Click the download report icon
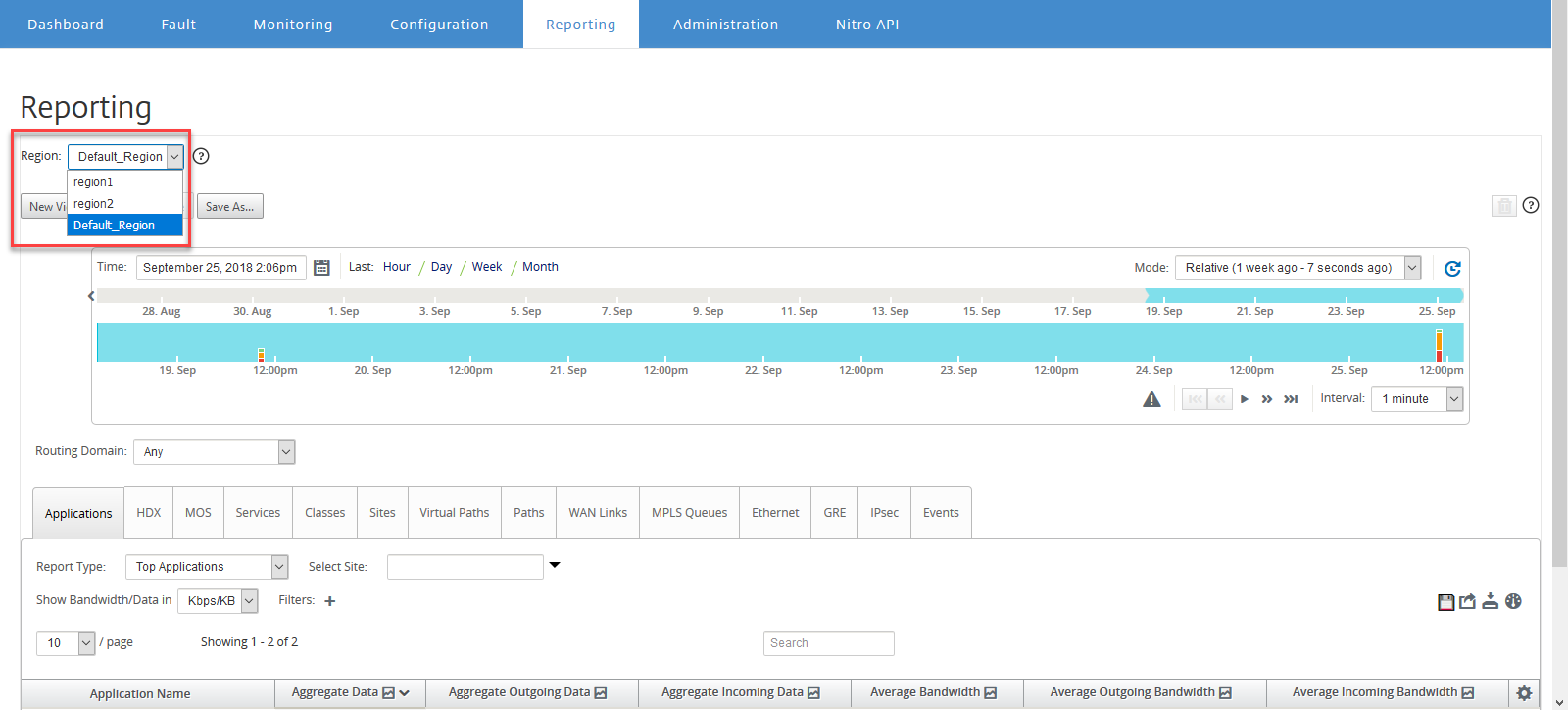The height and width of the screenshot is (710, 1568). [1490, 601]
